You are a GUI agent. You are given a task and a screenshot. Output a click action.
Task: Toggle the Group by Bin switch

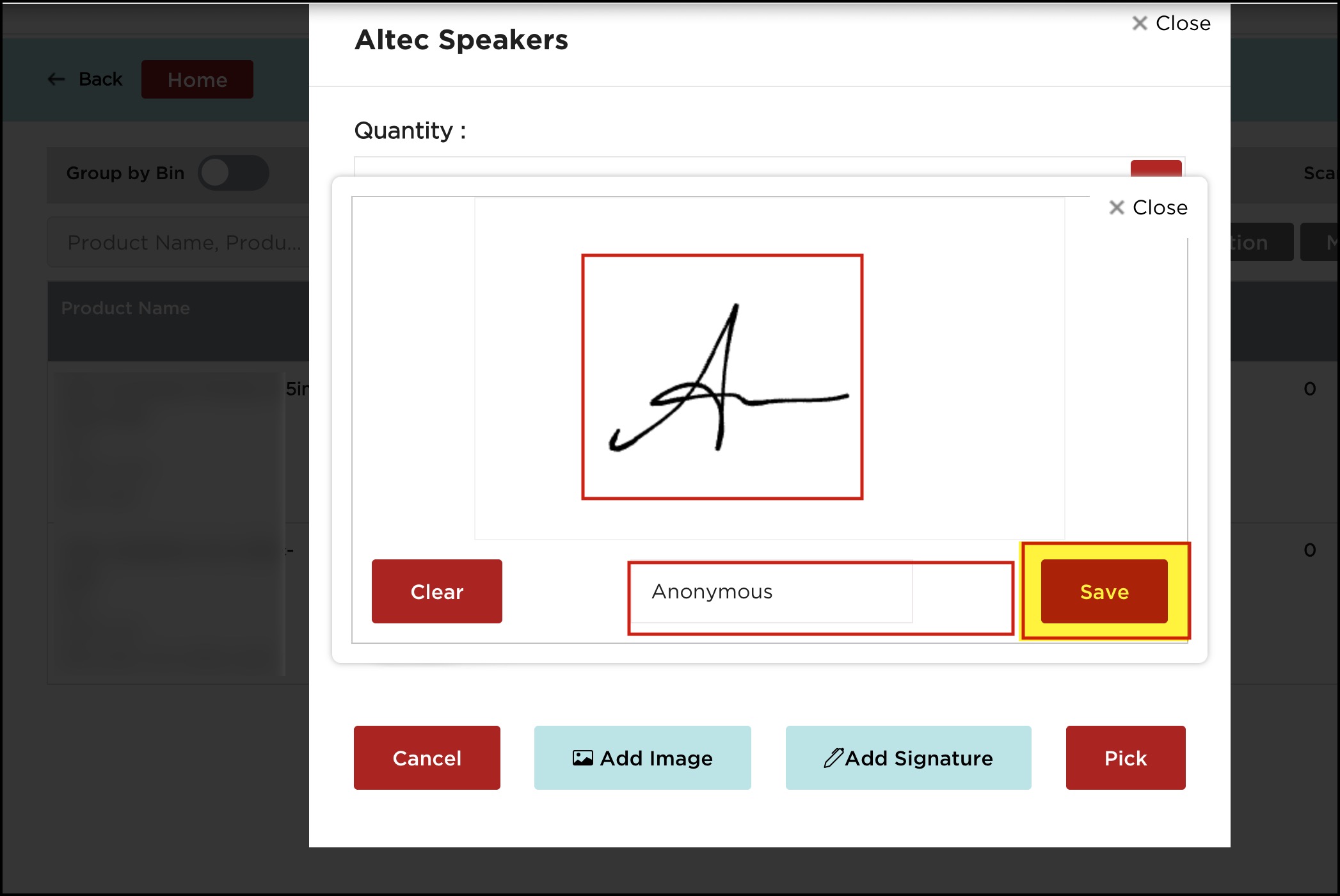pyautogui.click(x=233, y=173)
